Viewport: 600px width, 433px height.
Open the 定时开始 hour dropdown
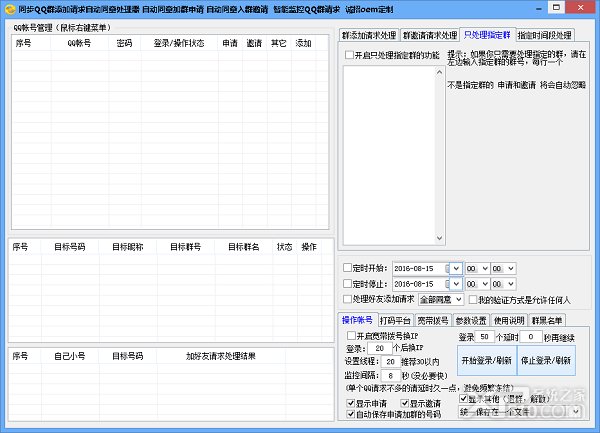coord(485,269)
